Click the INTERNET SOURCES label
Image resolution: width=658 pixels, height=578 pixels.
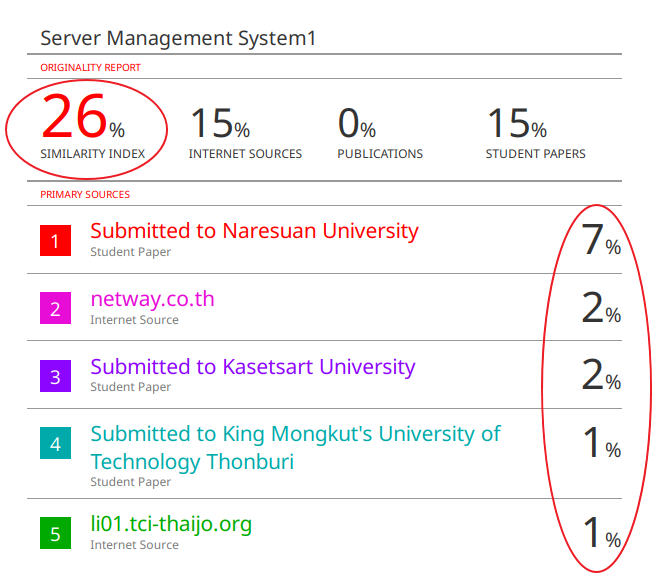point(245,154)
